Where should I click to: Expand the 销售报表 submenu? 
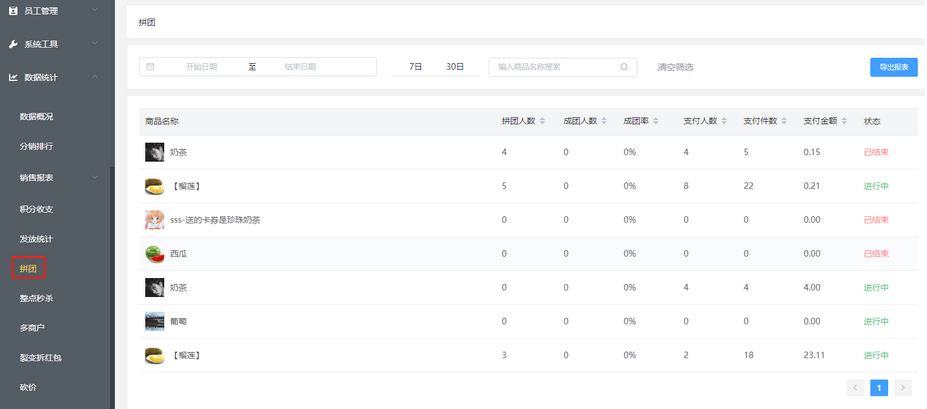pyautogui.click(x=94, y=178)
